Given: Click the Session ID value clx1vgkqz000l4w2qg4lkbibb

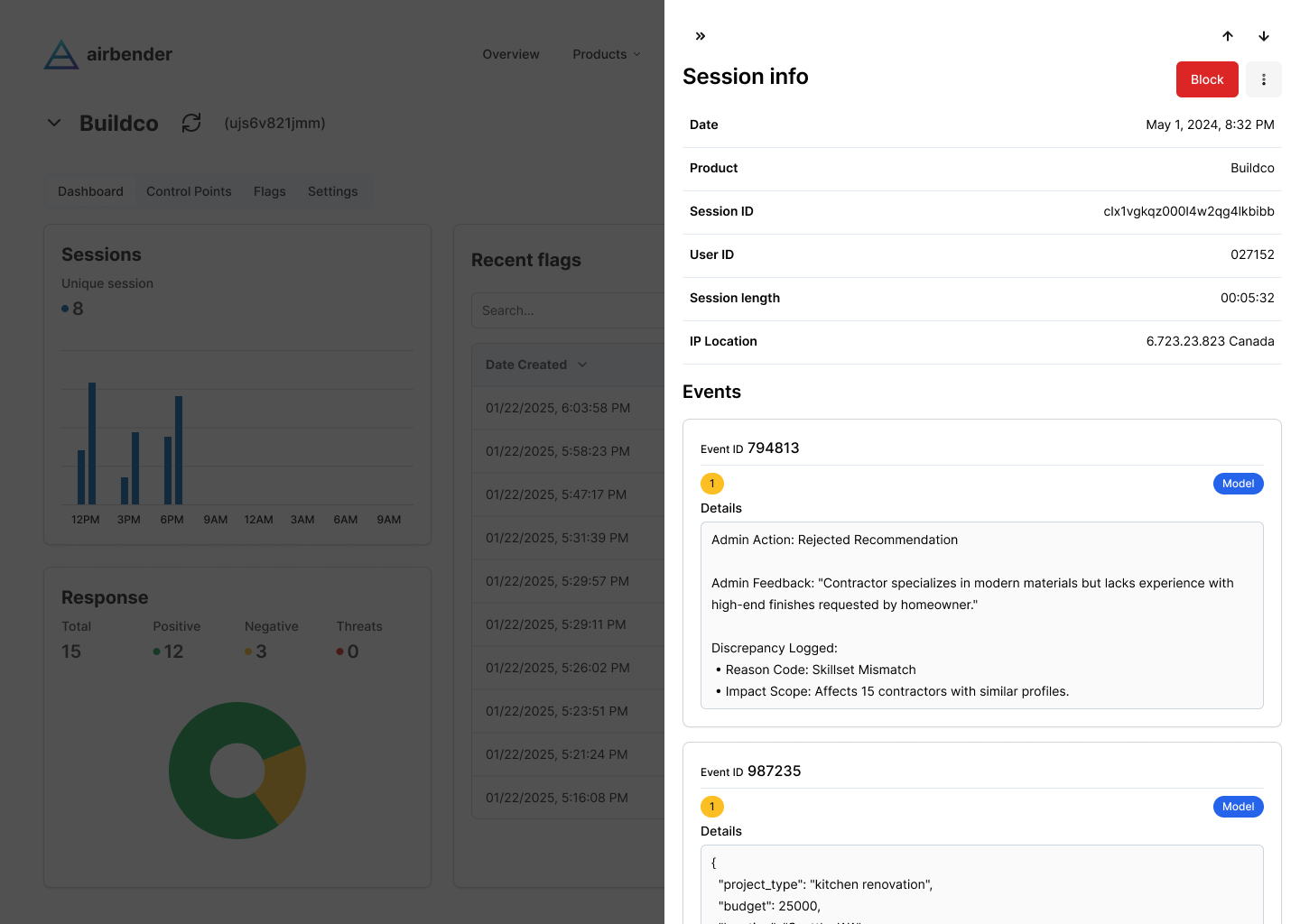Looking at the screenshot, I should [1189, 211].
